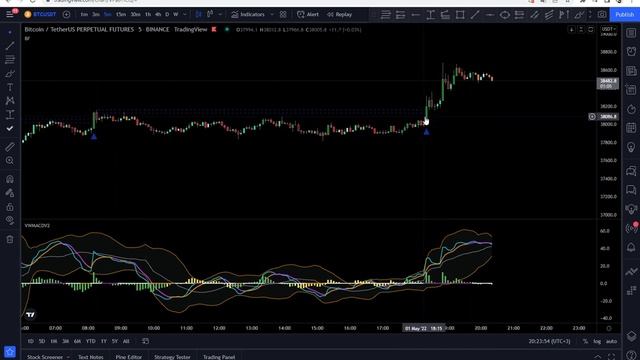Set the date range to YTD
This screenshot has width=640, height=360.
tap(91, 341)
